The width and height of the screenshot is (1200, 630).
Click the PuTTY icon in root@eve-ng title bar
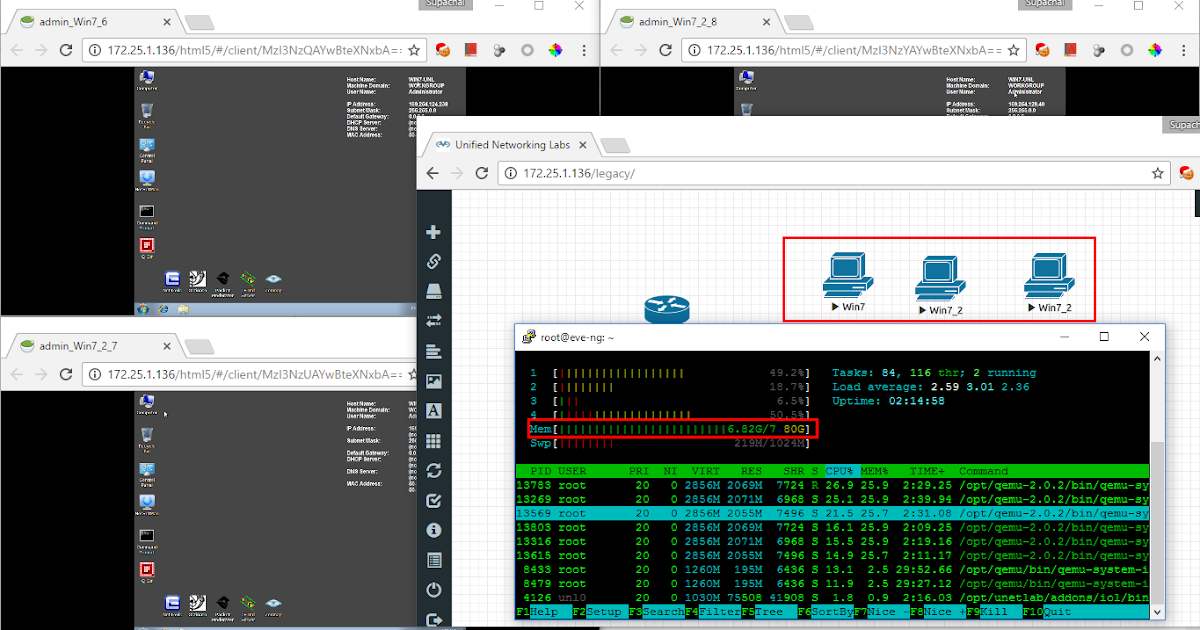(528, 337)
